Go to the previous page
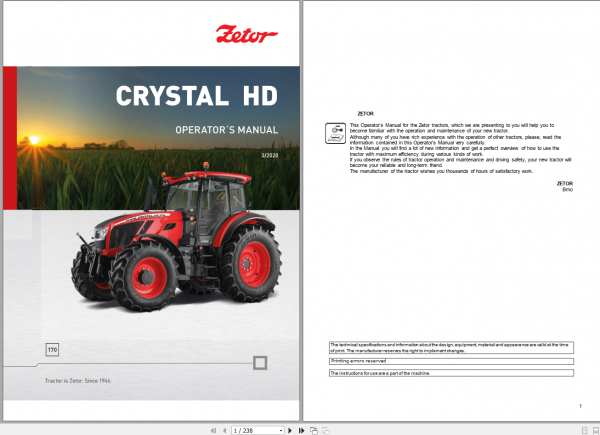Image resolution: width=600 pixels, height=435 pixels. pos(225,430)
